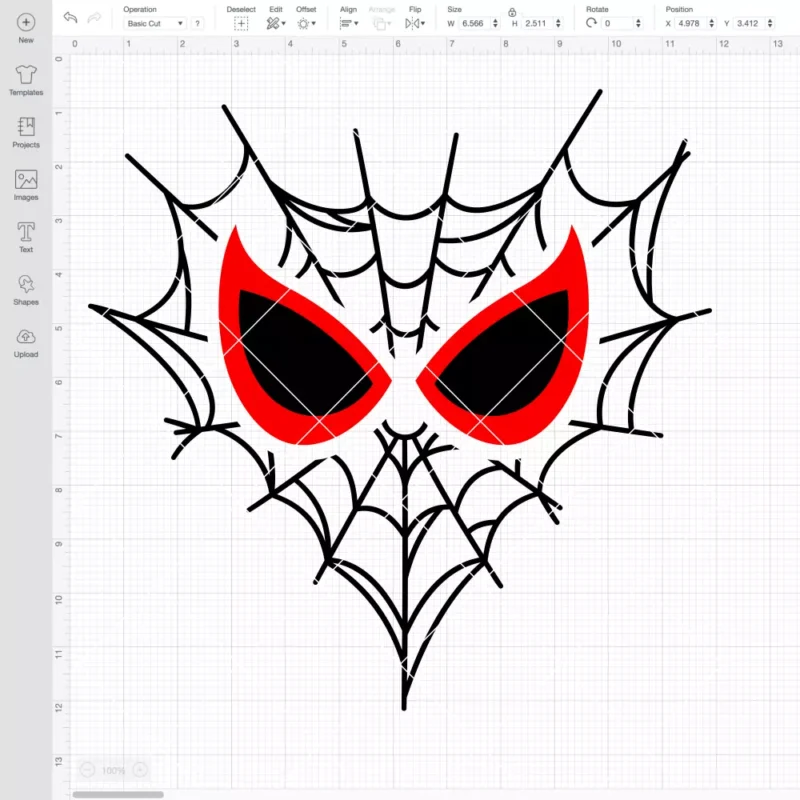The image size is (800, 800).
Task: Open the Offset tool
Action: coord(303,23)
